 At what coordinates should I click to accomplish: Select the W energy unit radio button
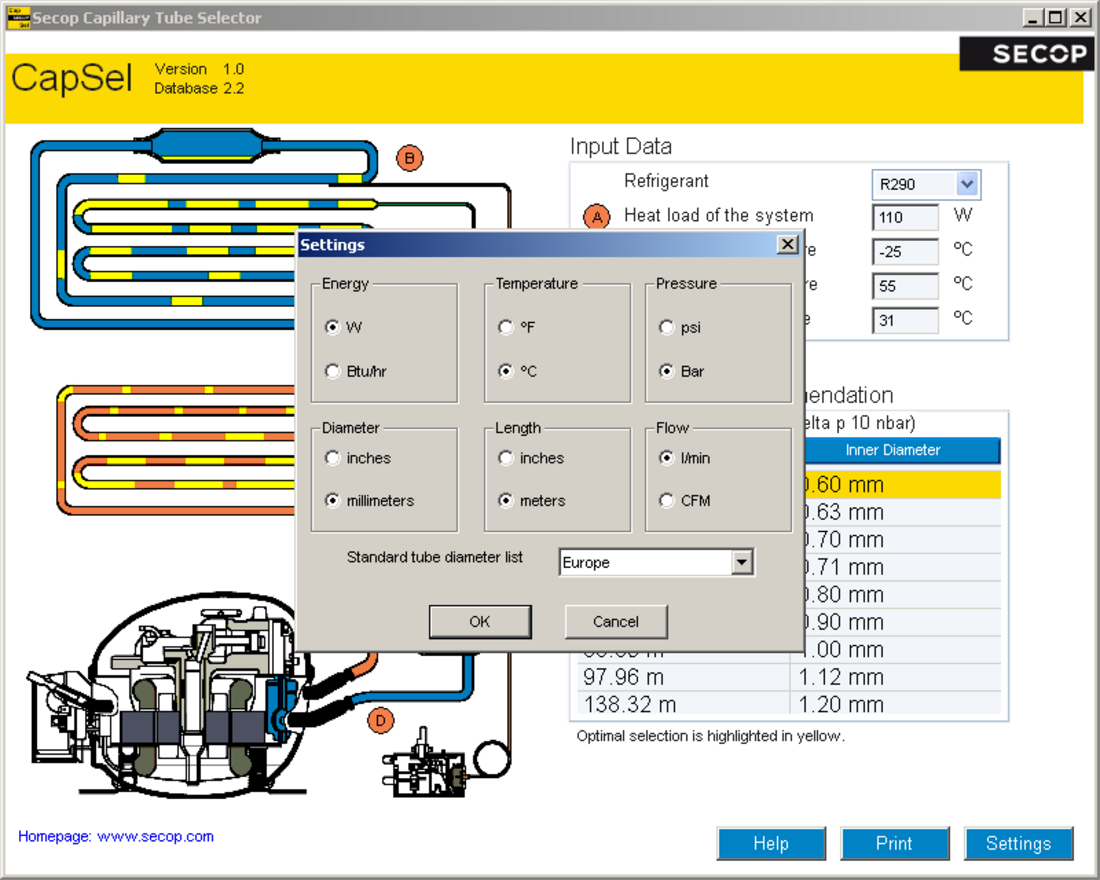333,327
